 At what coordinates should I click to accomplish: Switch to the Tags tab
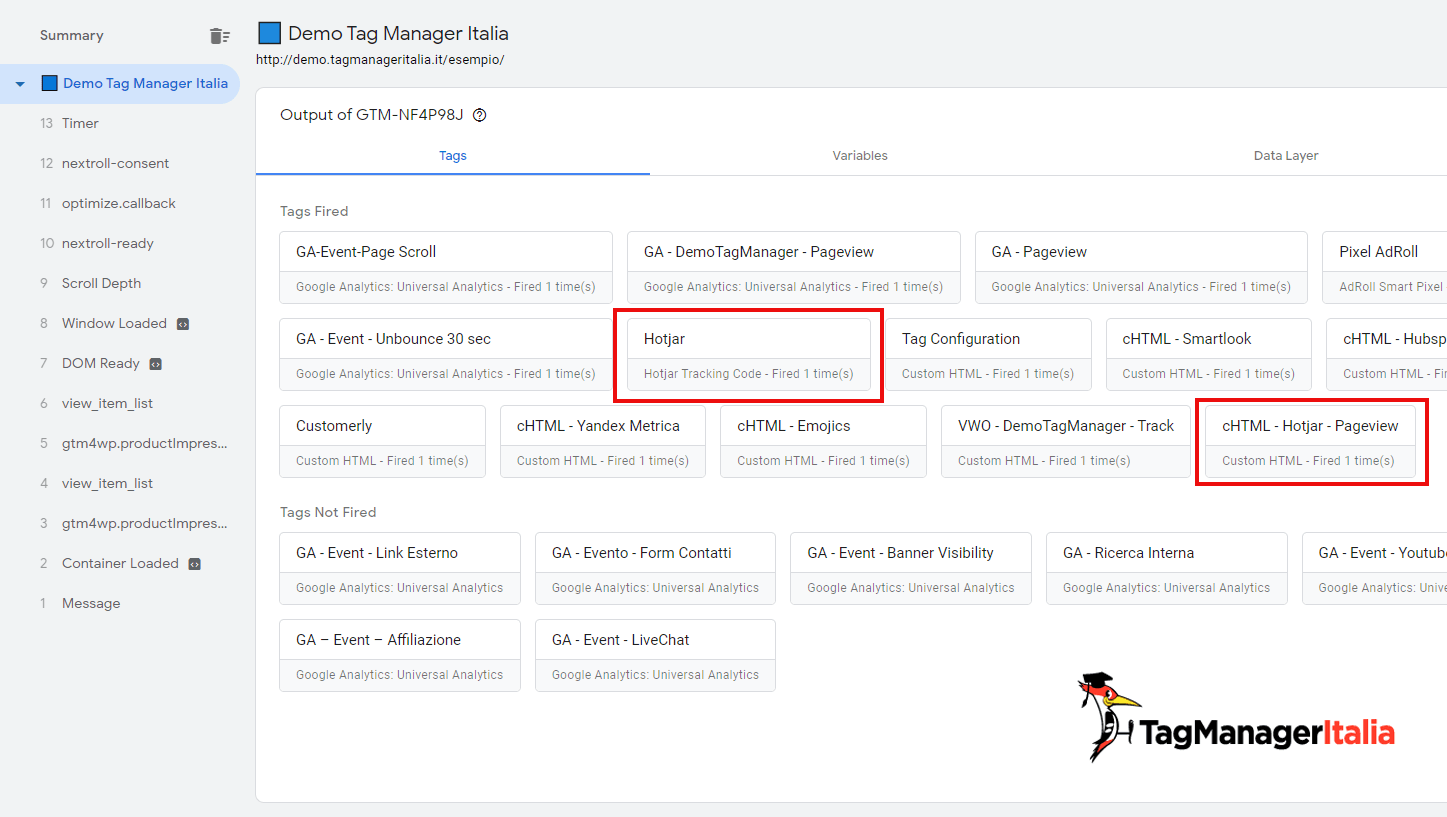453,156
